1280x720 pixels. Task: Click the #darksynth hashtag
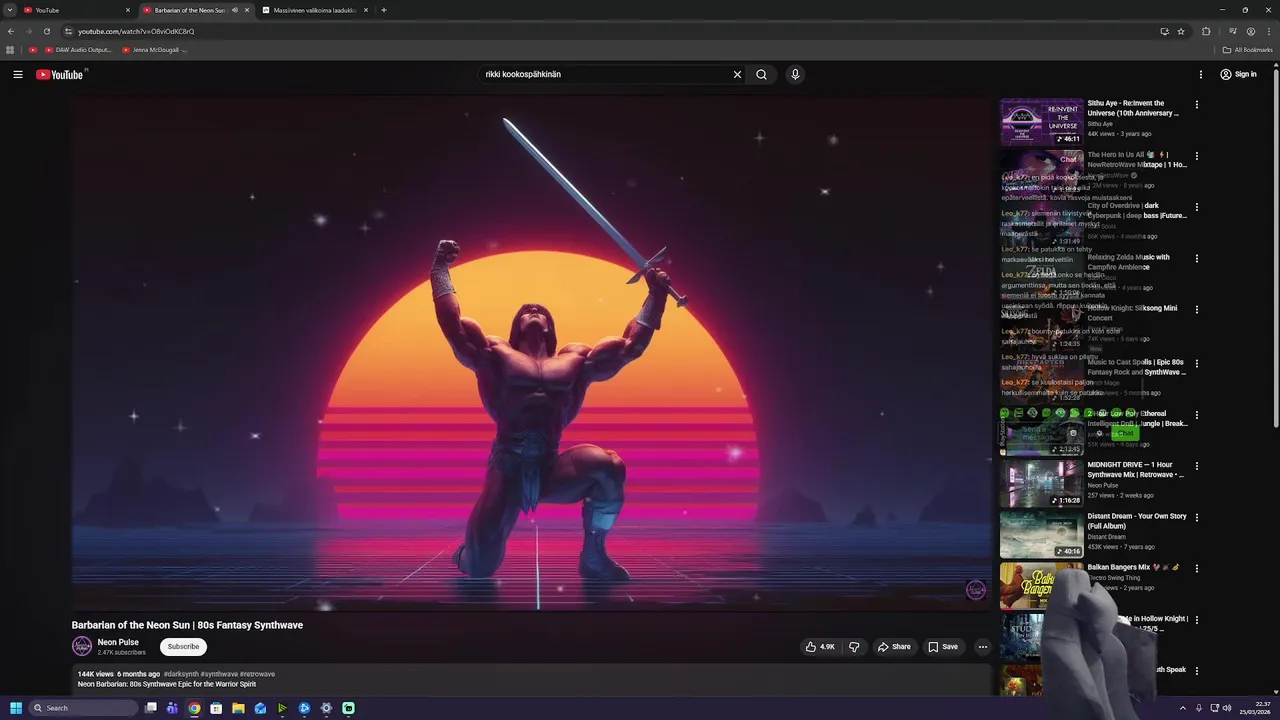click(181, 674)
